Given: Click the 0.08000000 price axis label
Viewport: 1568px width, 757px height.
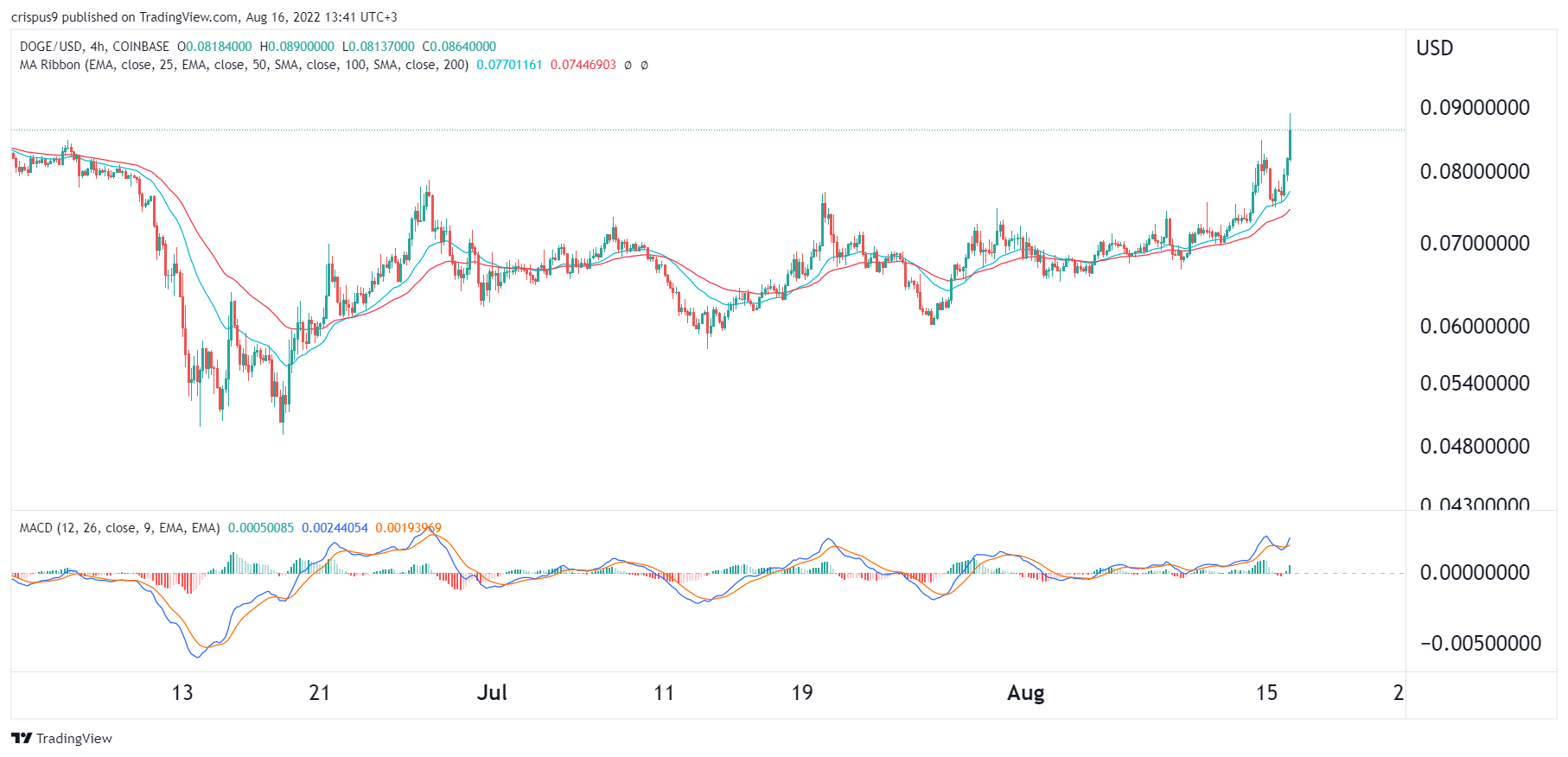Looking at the screenshot, I should click(1475, 172).
